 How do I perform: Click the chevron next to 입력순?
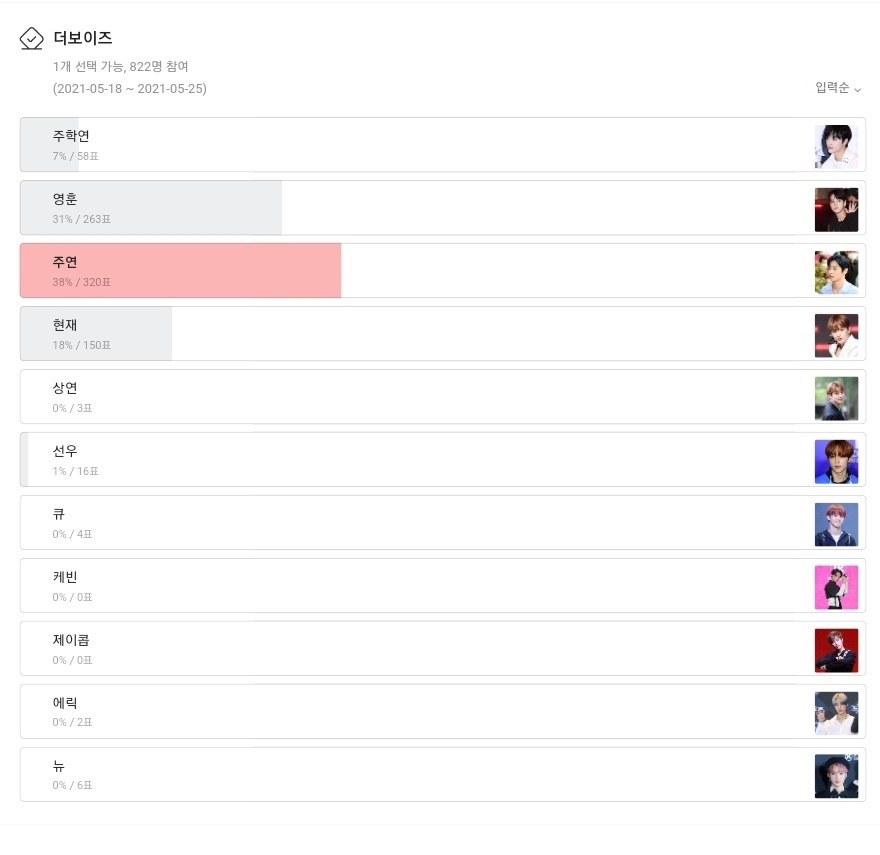(x=858, y=89)
